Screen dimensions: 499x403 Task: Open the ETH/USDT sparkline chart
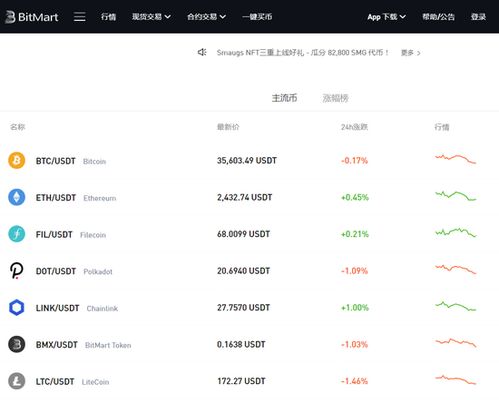[x=456, y=196]
